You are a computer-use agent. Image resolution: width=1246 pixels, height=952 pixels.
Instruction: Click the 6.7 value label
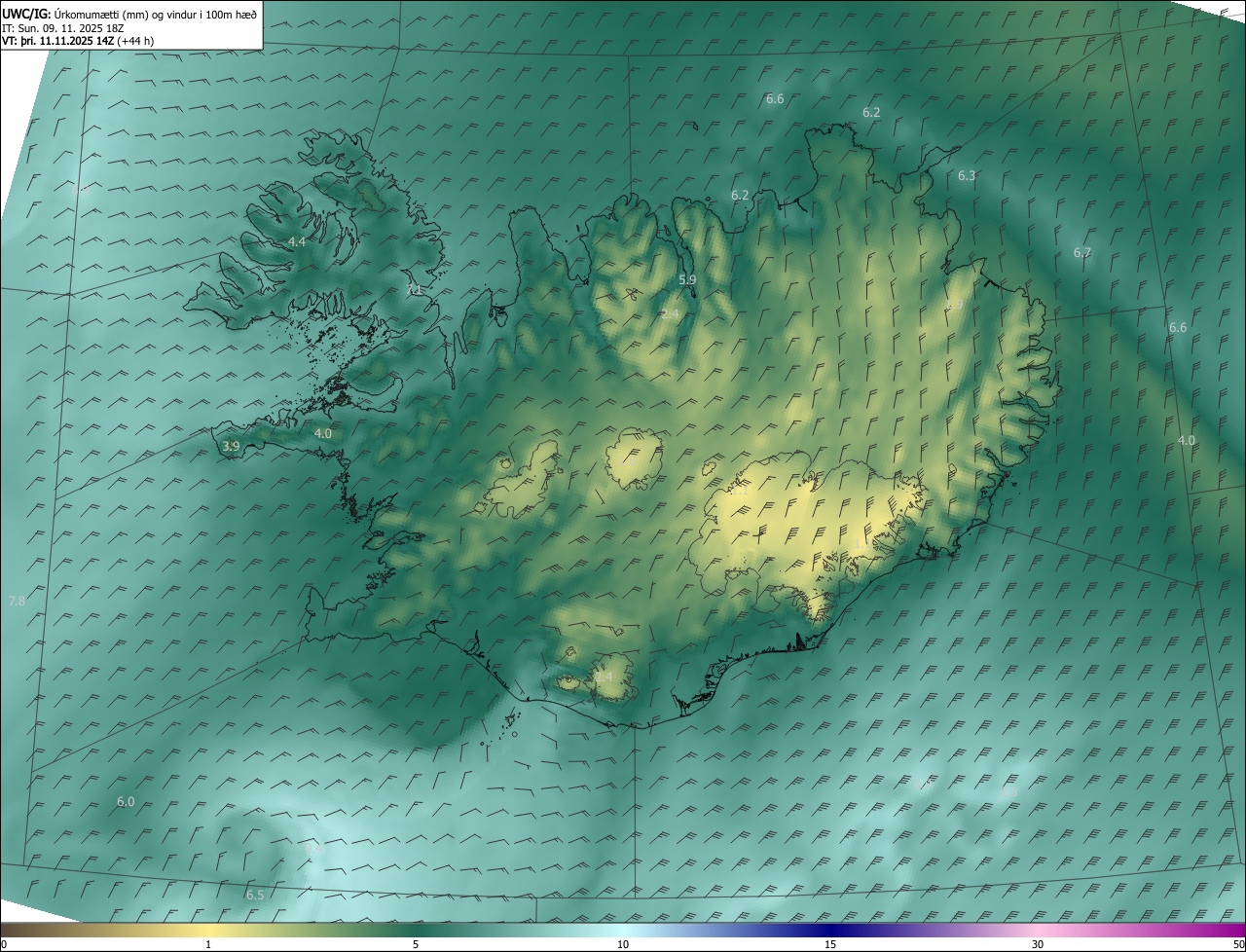click(x=1082, y=253)
